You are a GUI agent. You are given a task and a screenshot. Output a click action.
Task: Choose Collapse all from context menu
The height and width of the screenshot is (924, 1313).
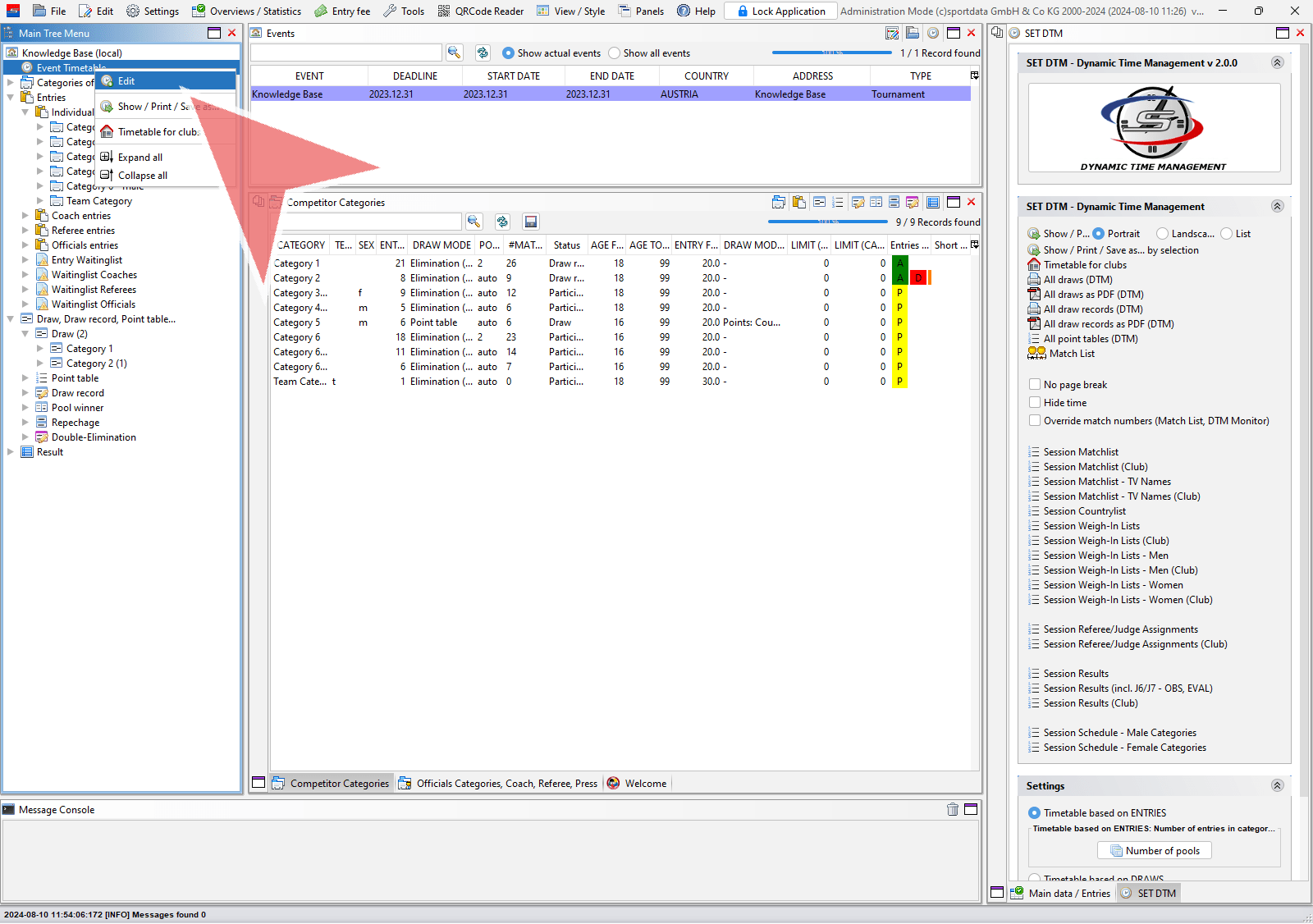pos(142,176)
